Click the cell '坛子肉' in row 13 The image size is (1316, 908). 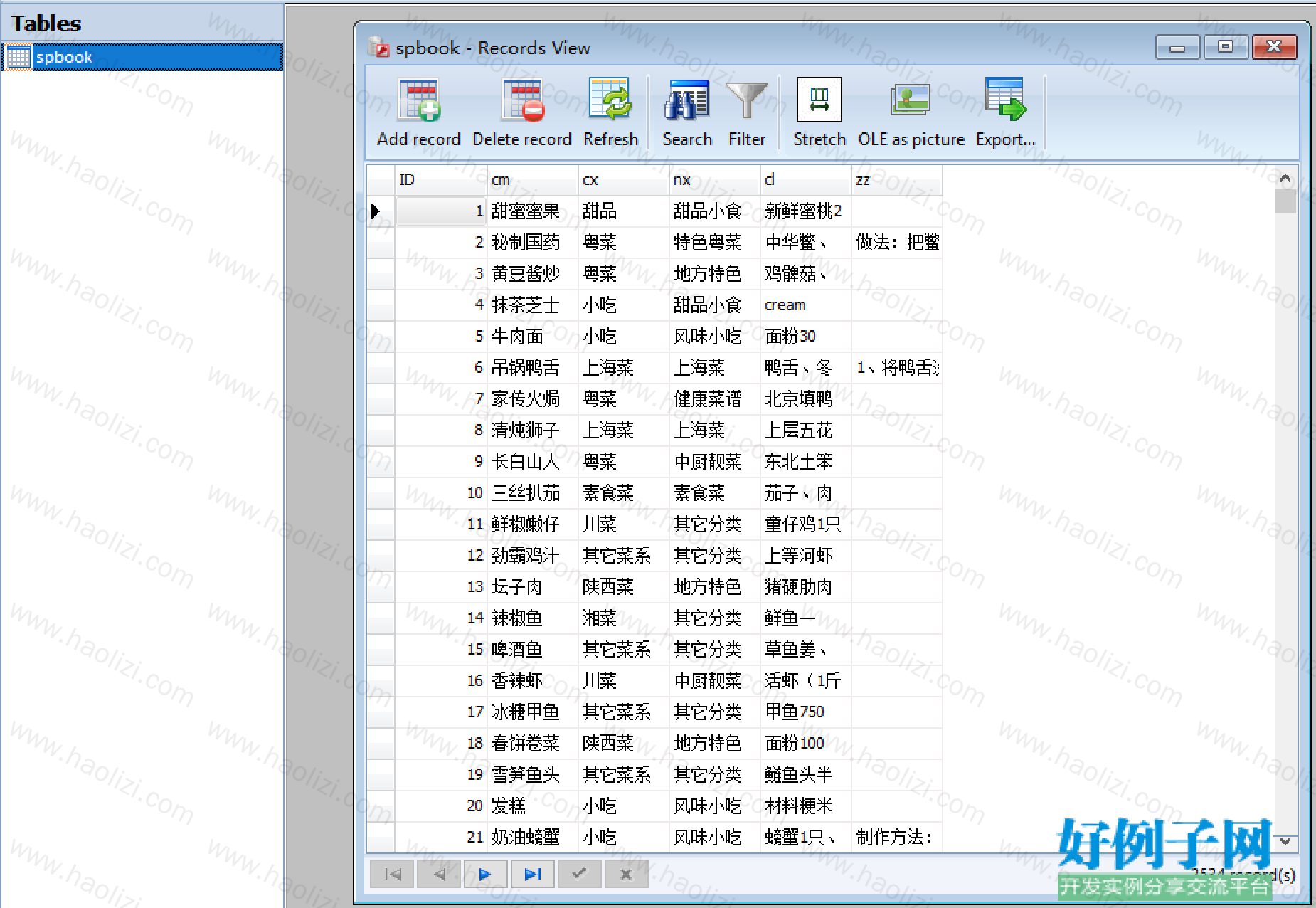(x=533, y=587)
